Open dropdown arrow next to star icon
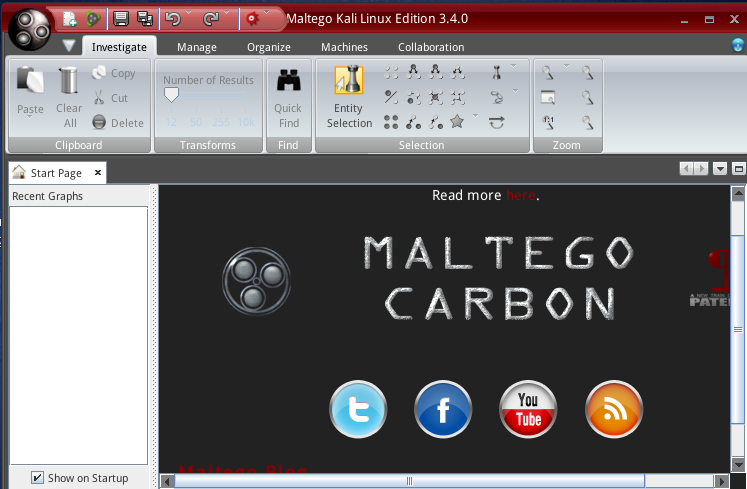The width and height of the screenshot is (747, 489). click(x=475, y=116)
